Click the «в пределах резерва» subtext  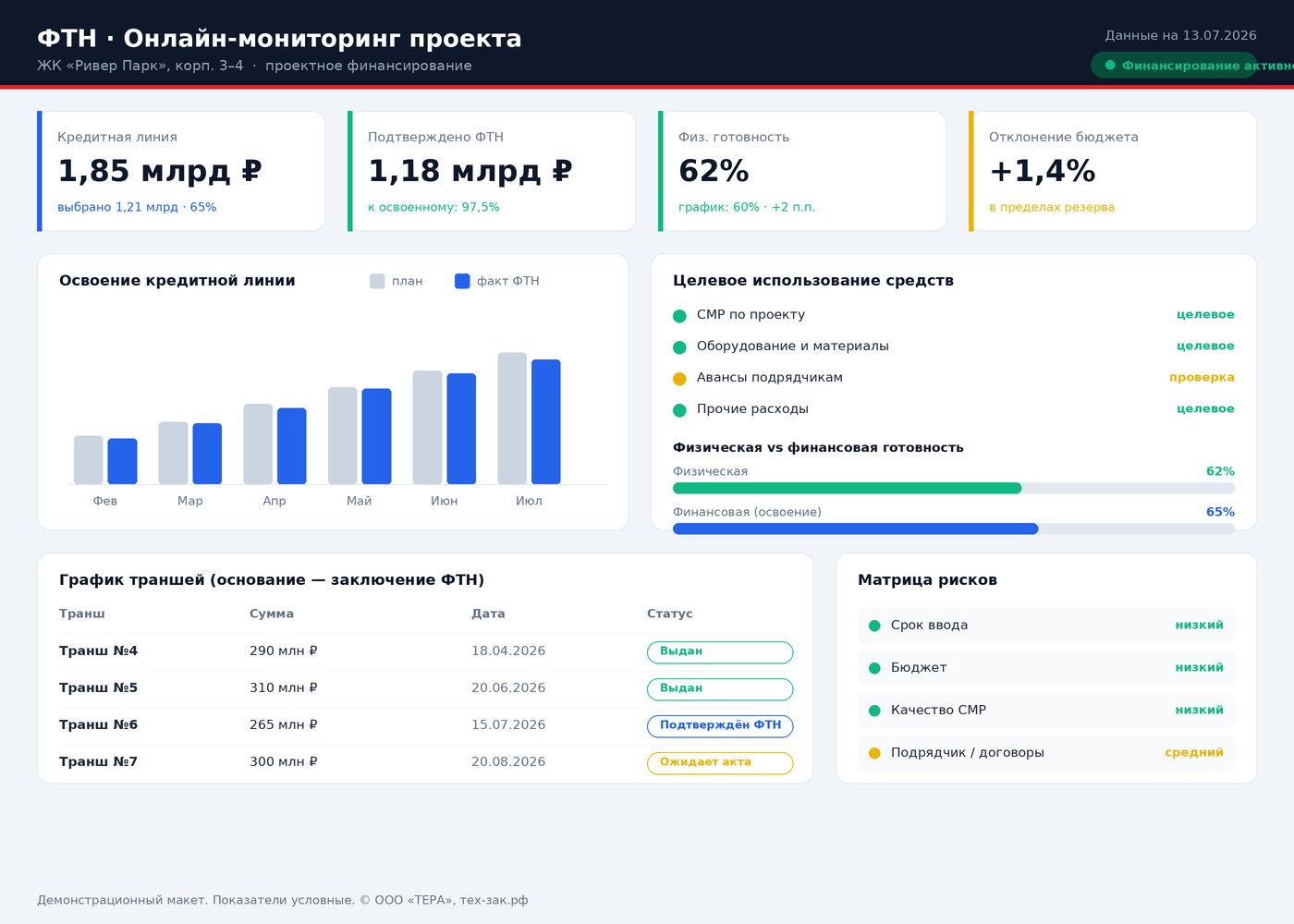[1052, 207]
